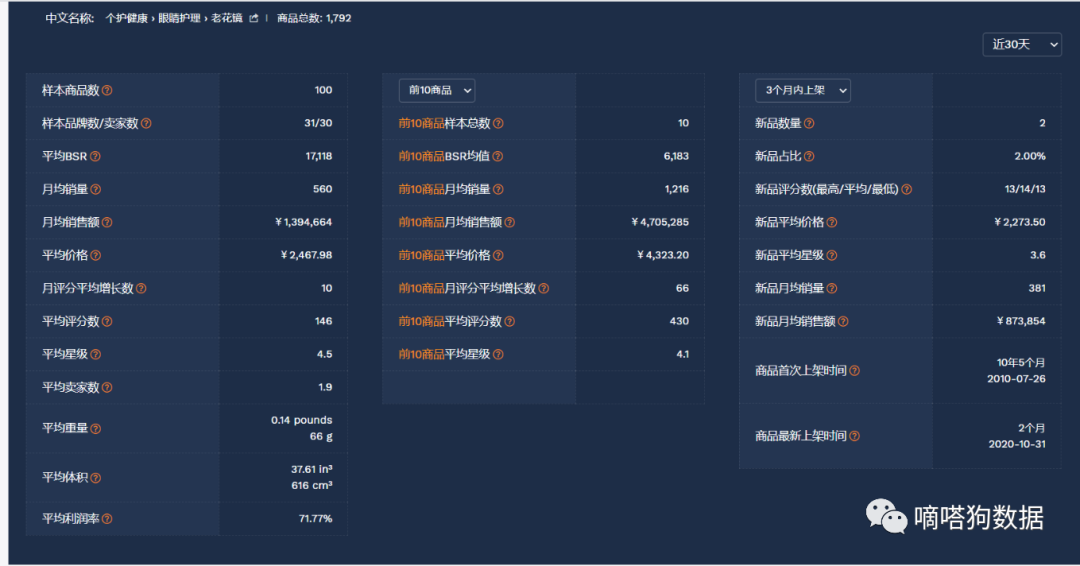Click help icon next to 月均销售额
Image resolution: width=1080 pixels, height=566 pixels.
coord(107,222)
